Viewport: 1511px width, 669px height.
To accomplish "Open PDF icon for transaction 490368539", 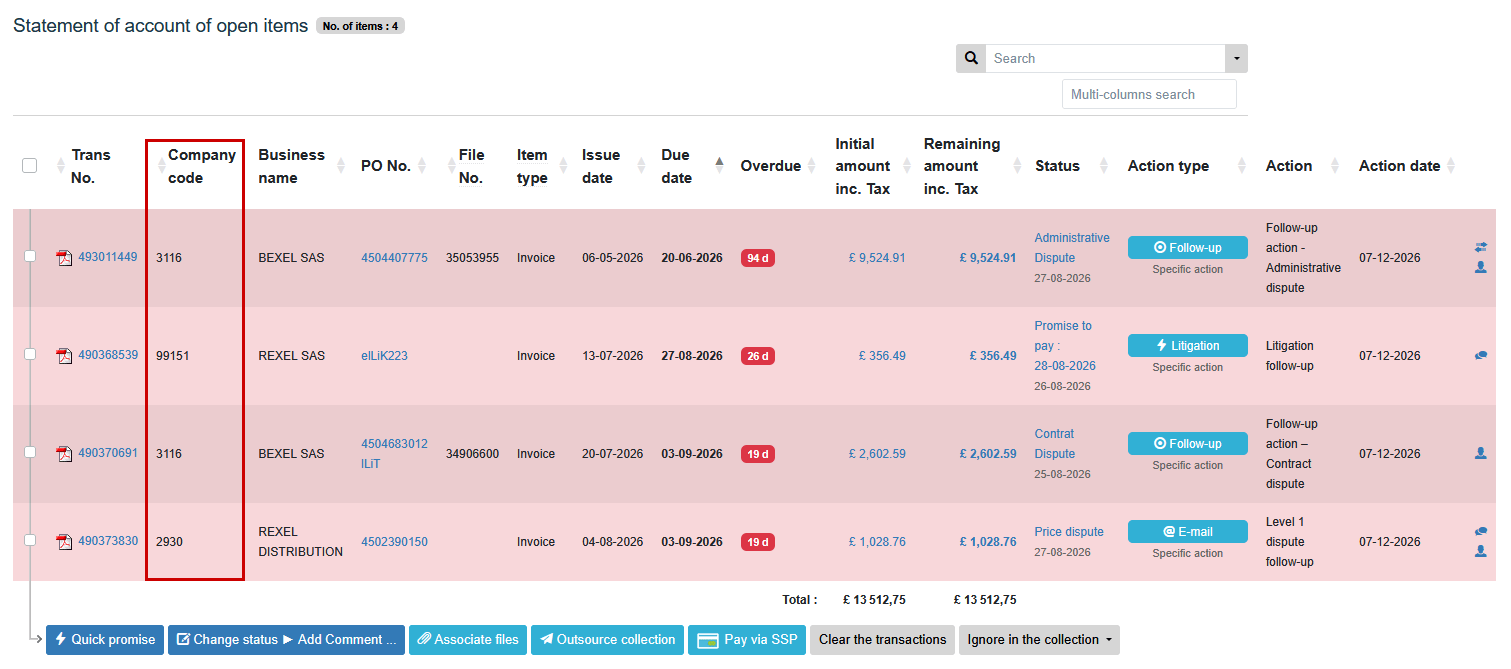I will tap(64, 356).
